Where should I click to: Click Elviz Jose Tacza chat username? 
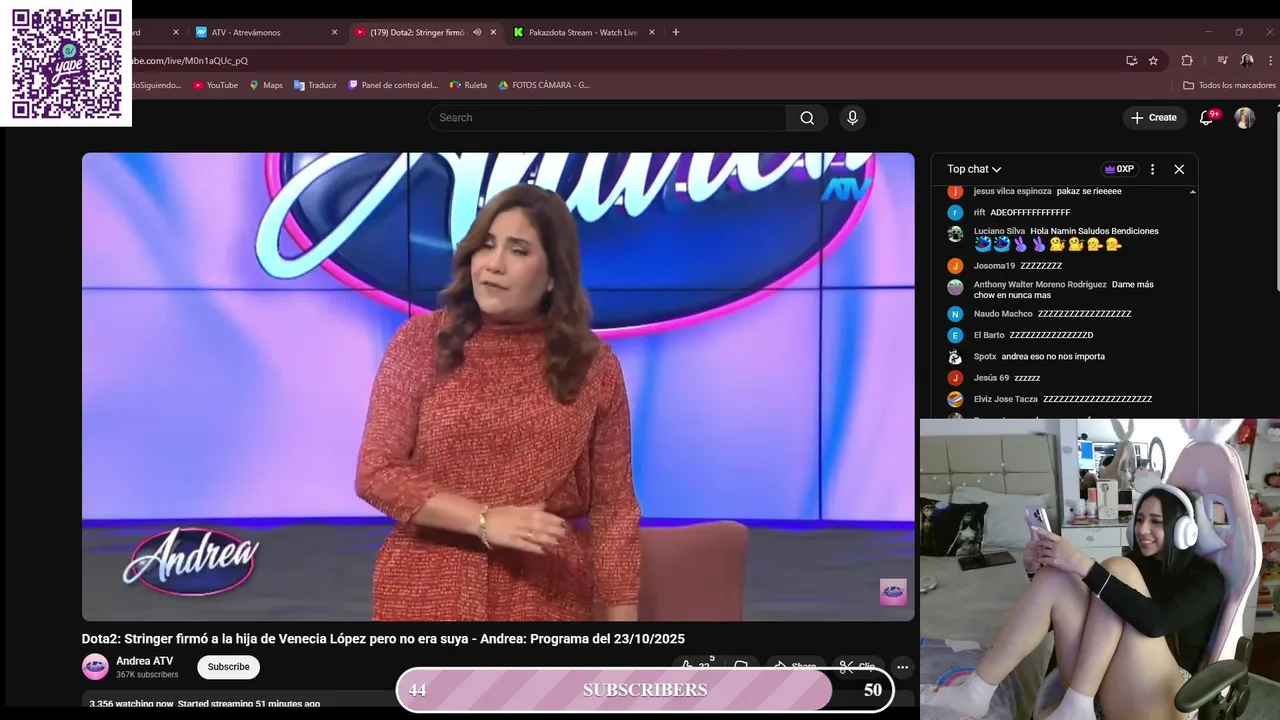pyautogui.click(x=1006, y=399)
